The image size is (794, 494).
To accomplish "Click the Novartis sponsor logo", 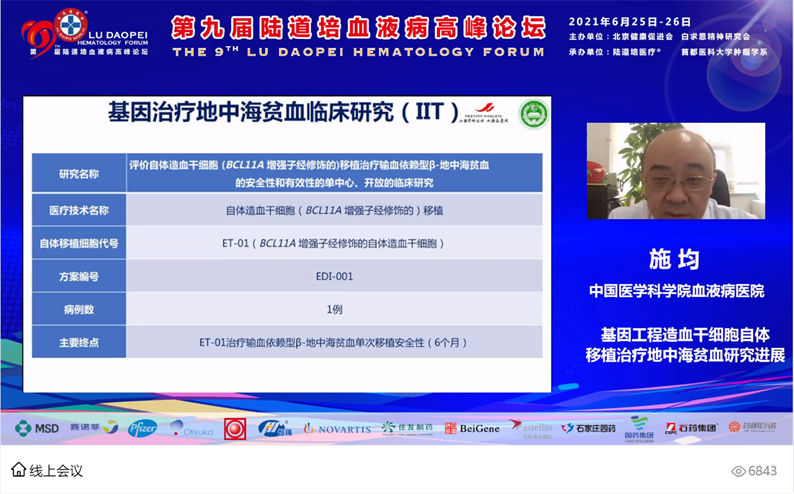I will 337,428.
